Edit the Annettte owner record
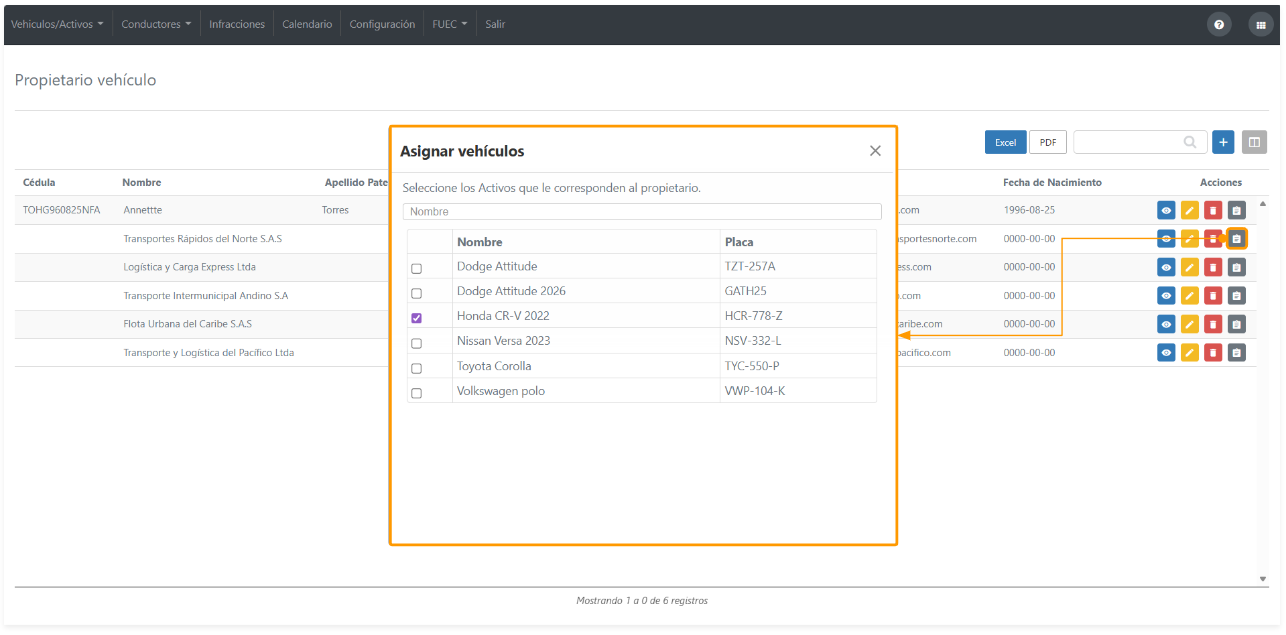 pyautogui.click(x=1189, y=211)
